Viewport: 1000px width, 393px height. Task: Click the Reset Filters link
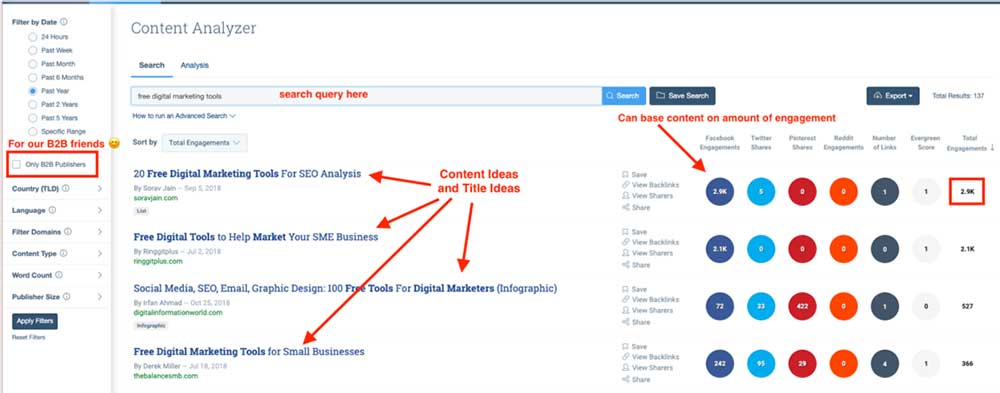29,337
